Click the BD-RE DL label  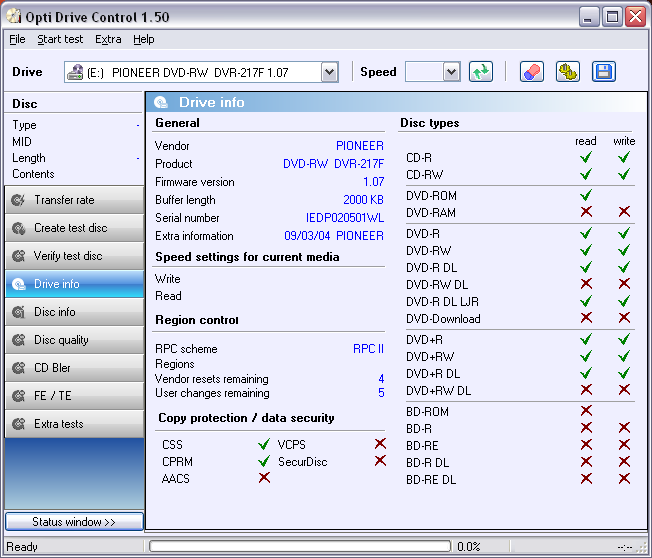tap(431, 479)
